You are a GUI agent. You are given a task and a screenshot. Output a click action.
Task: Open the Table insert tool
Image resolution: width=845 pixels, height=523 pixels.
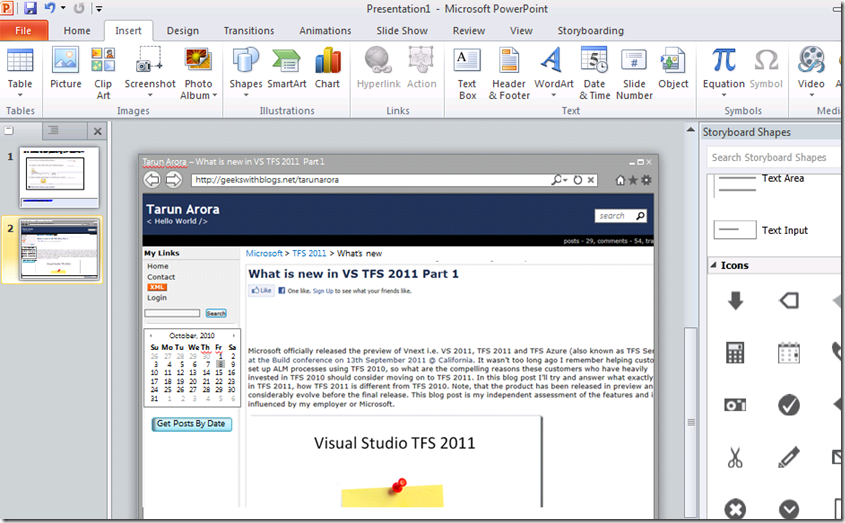[20, 72]
